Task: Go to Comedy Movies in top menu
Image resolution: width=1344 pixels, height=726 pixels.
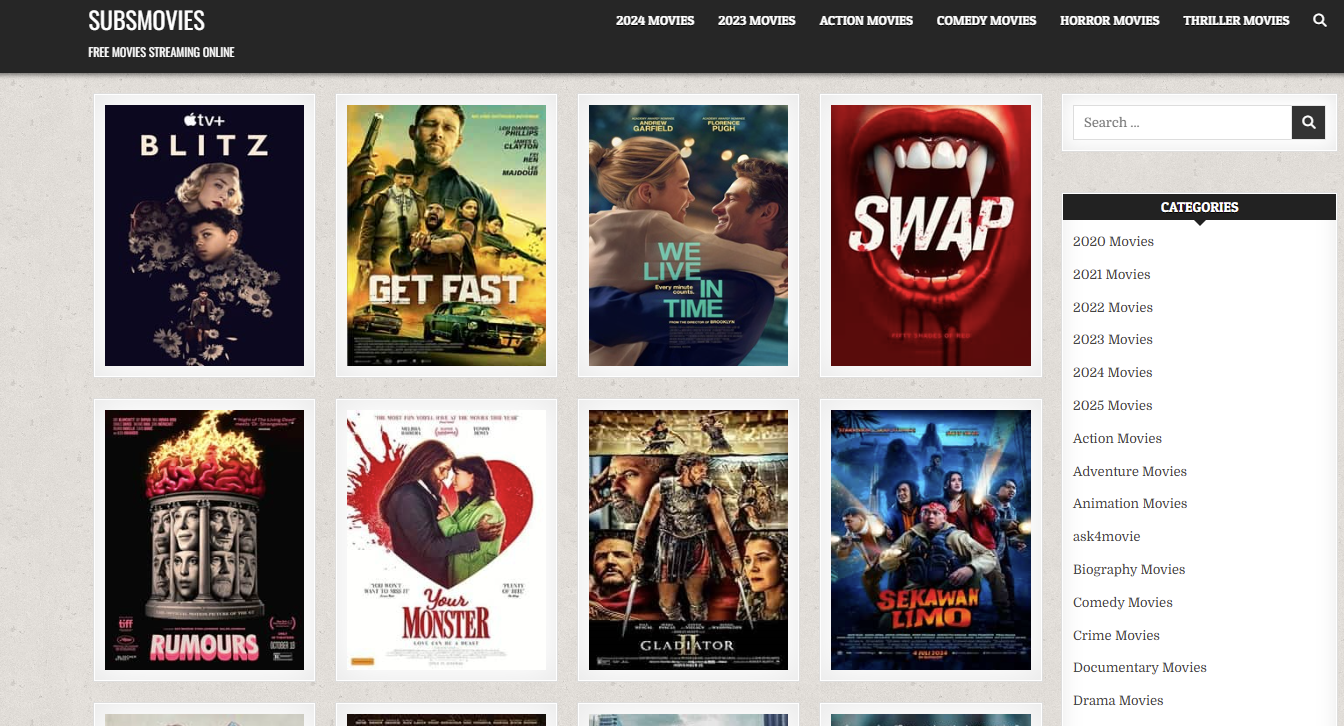Action: [x=986, y=20]
